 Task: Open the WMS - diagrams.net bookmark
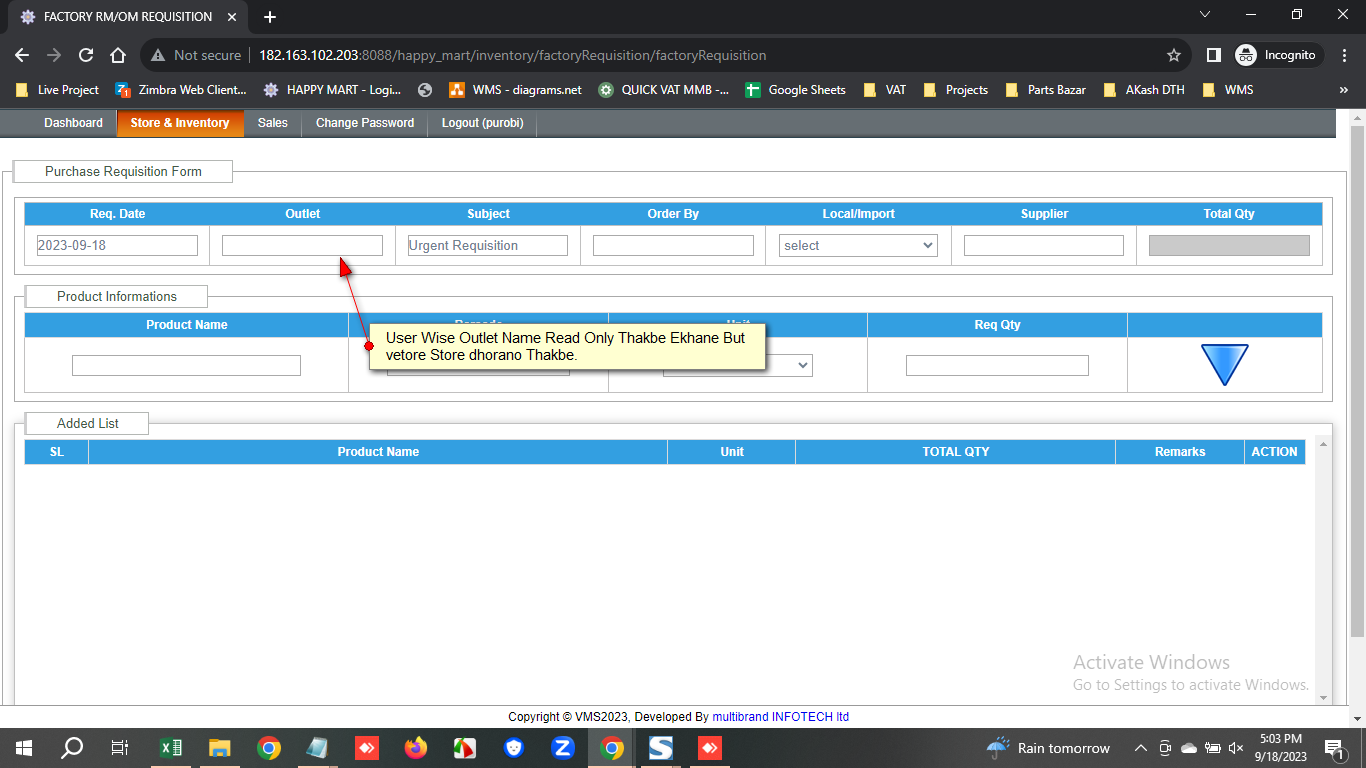(x=515, y=90)
